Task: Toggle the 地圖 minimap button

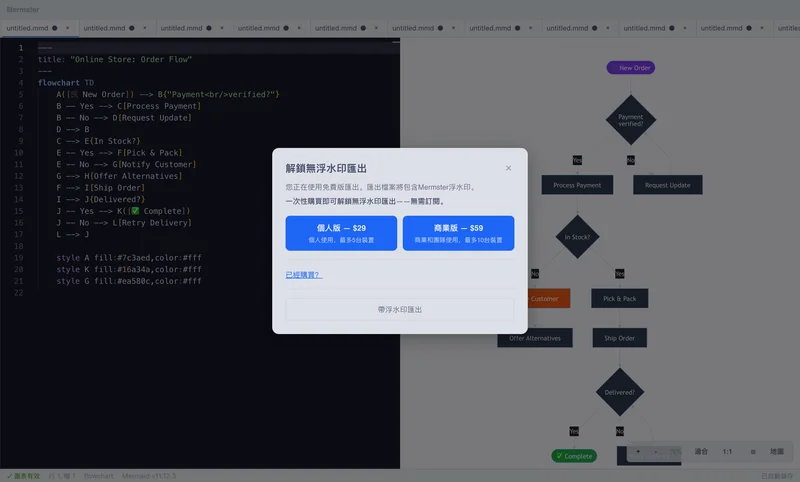Action: (777, 451)
